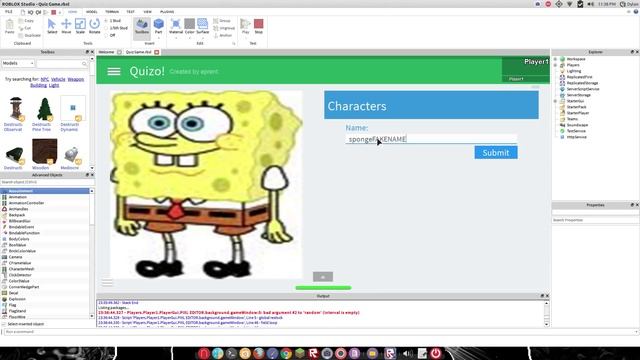Switch to the PLUGINS ribbon tab

(x=167, y=12)
